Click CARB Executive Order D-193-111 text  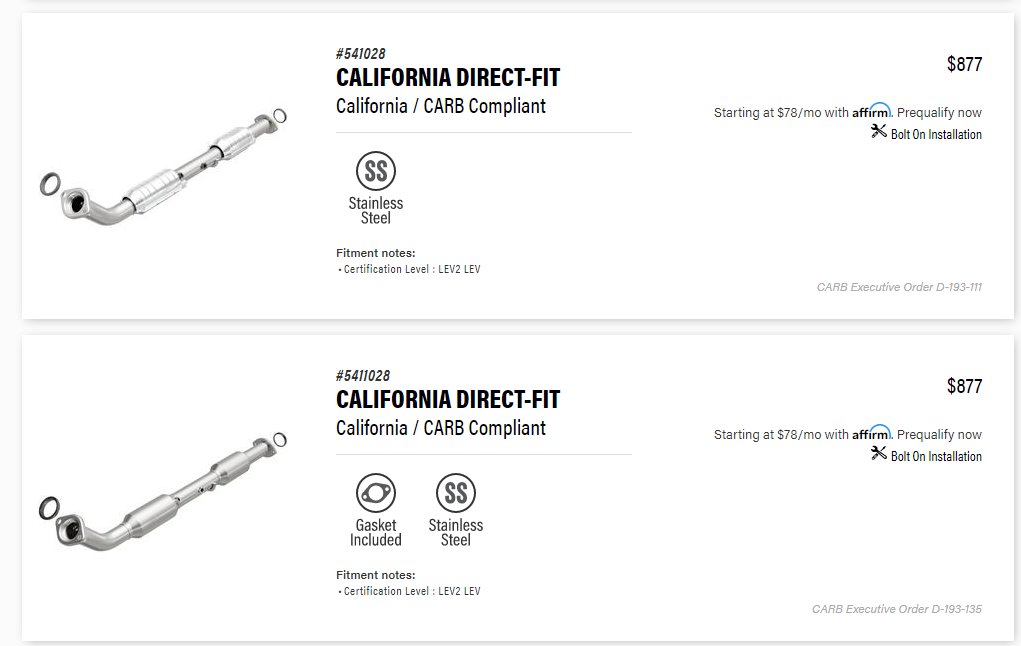click(x=899, y=287)
